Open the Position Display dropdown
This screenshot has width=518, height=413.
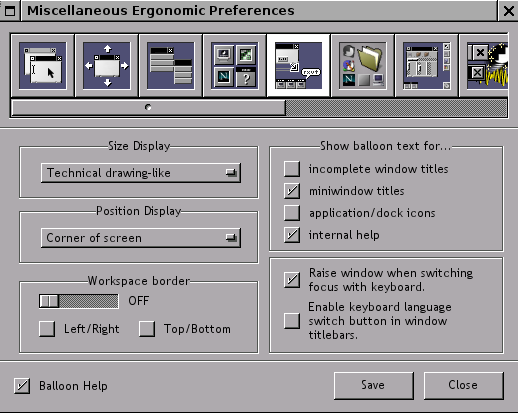pos(141,238)
